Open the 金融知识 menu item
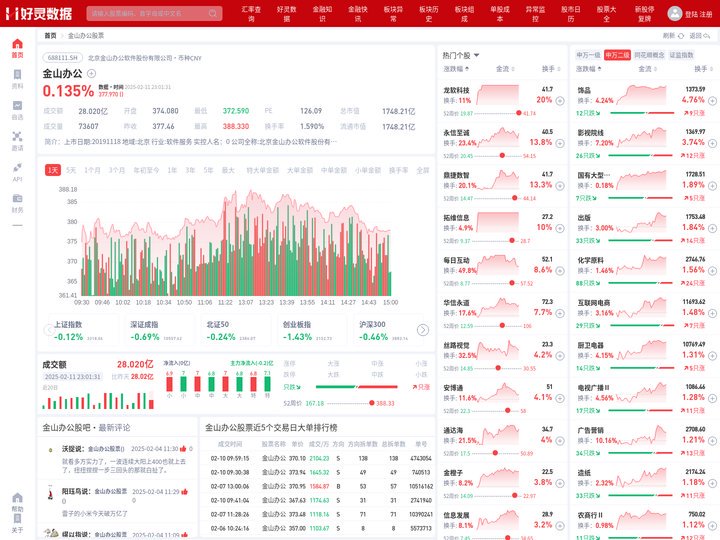Screen dimensions: 720x540 click(322, 14)
